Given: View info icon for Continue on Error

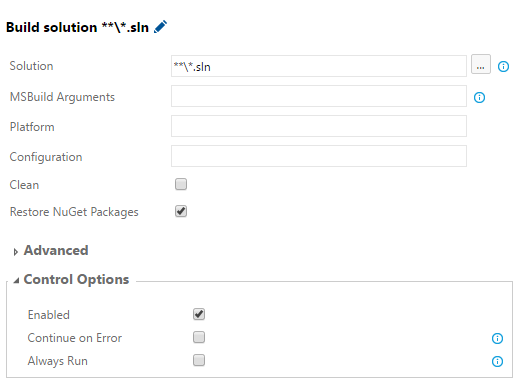Looking at the screenshot, I should (x=497, y=338).
